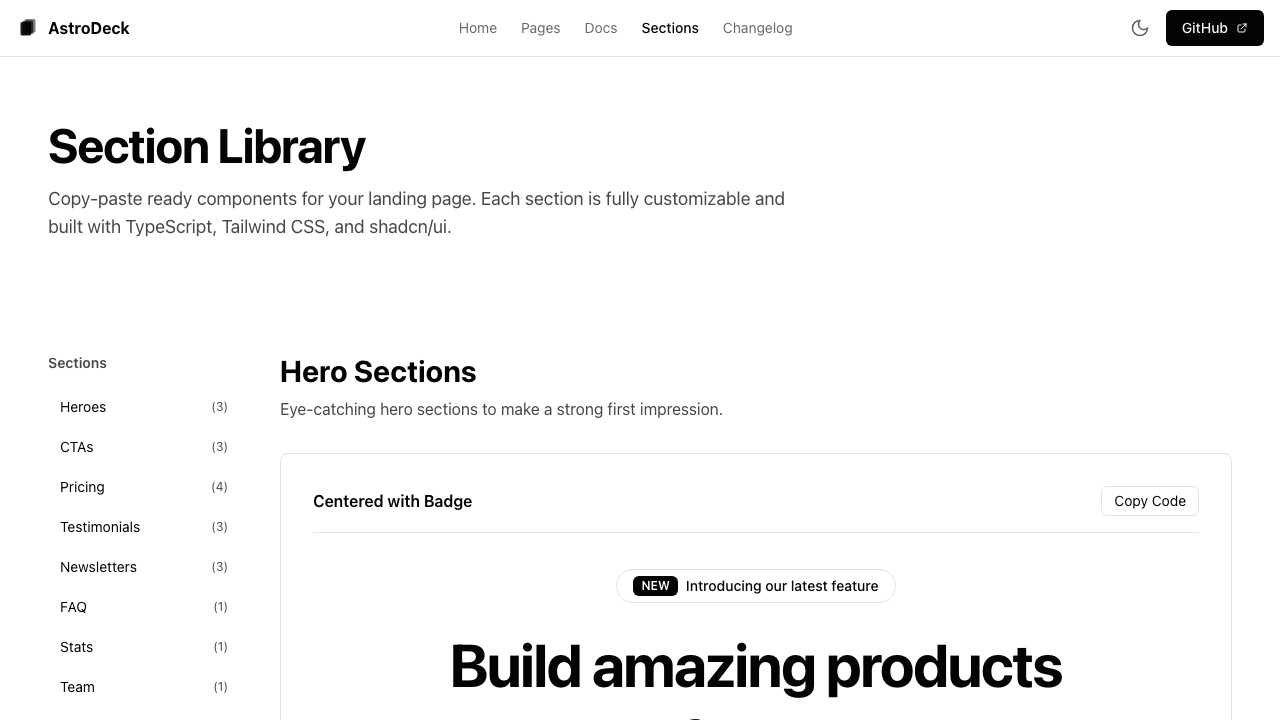Open the Home nav link
This screenshot has height=720, width=1280.
click(478, 28)
